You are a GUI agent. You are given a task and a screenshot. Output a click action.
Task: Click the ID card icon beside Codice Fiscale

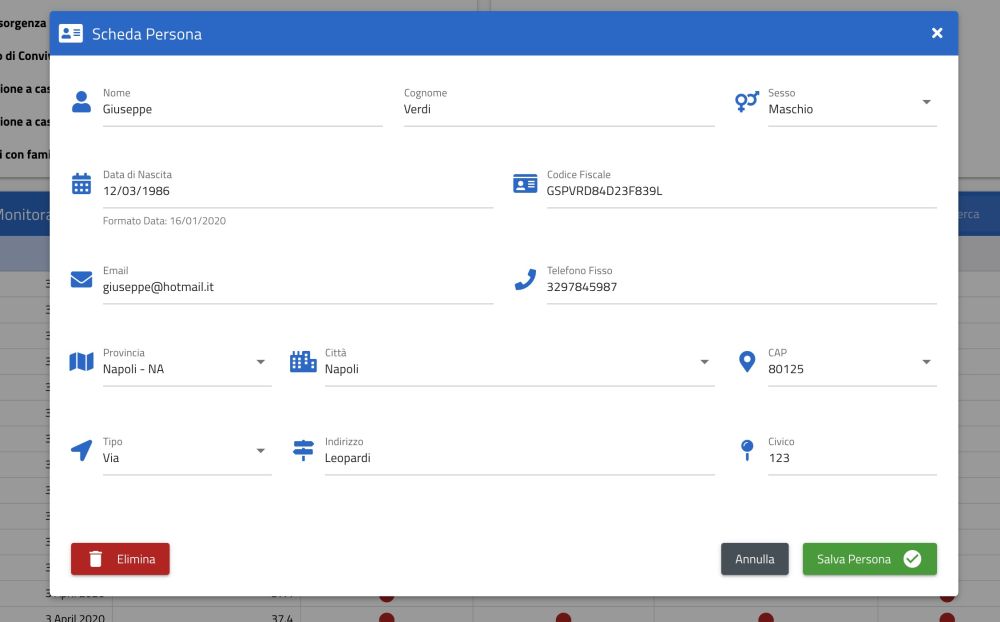pyautogui.click(x=525, y=184)
